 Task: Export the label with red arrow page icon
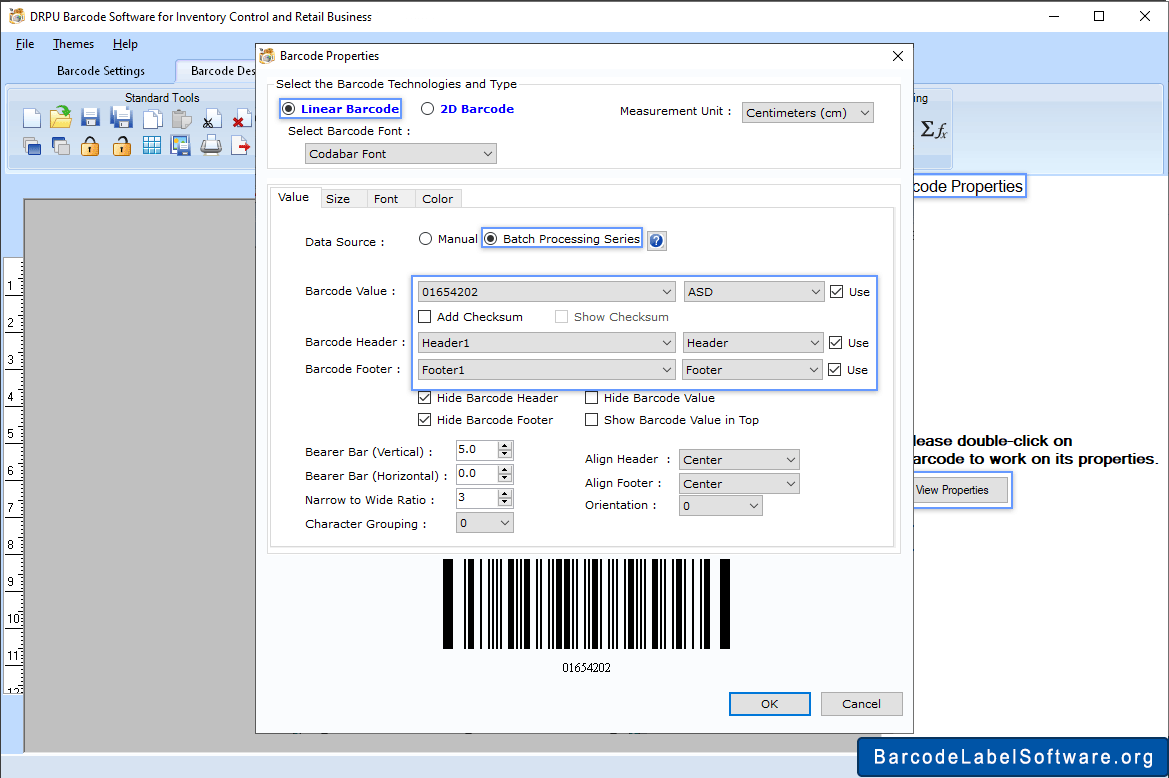[241, 145]
